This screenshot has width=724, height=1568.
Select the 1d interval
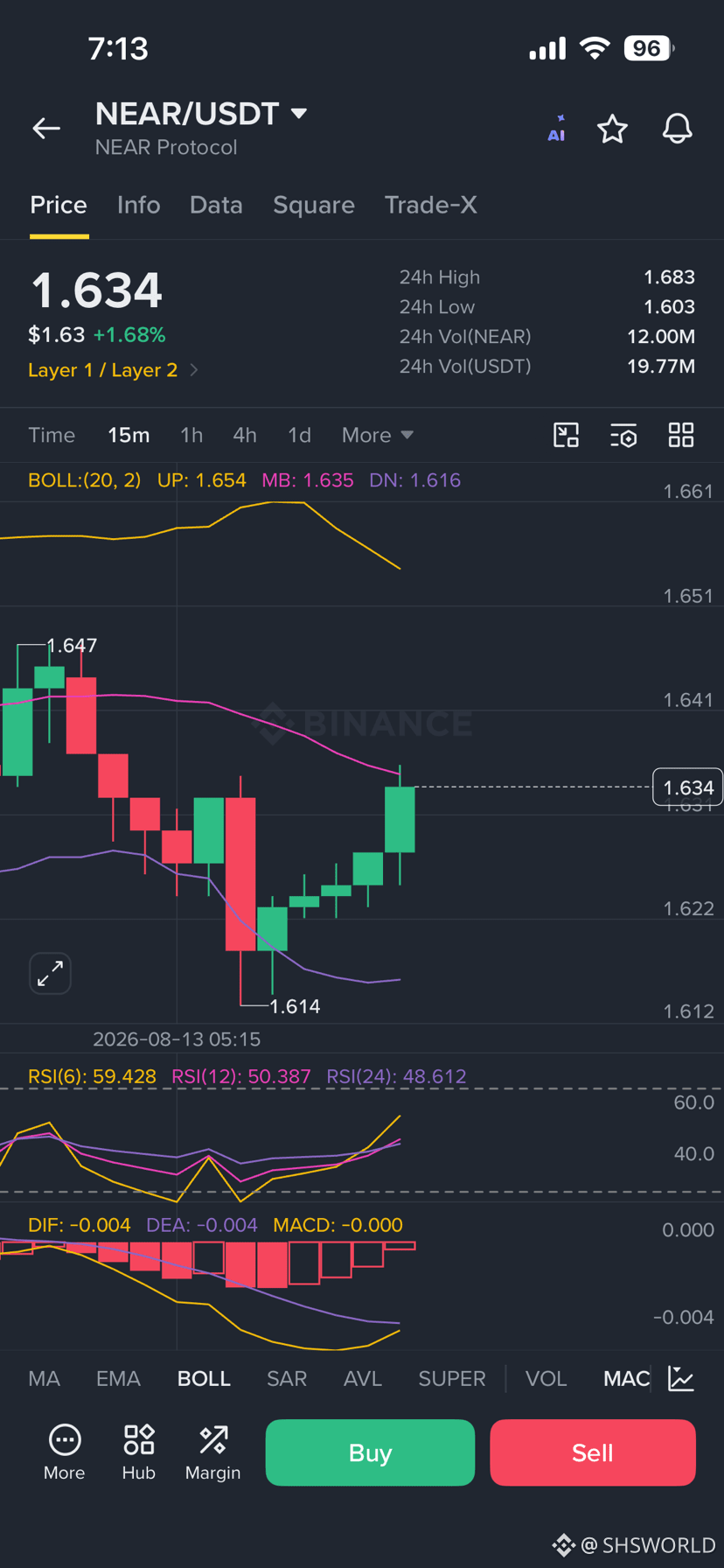tap(299, 435)
